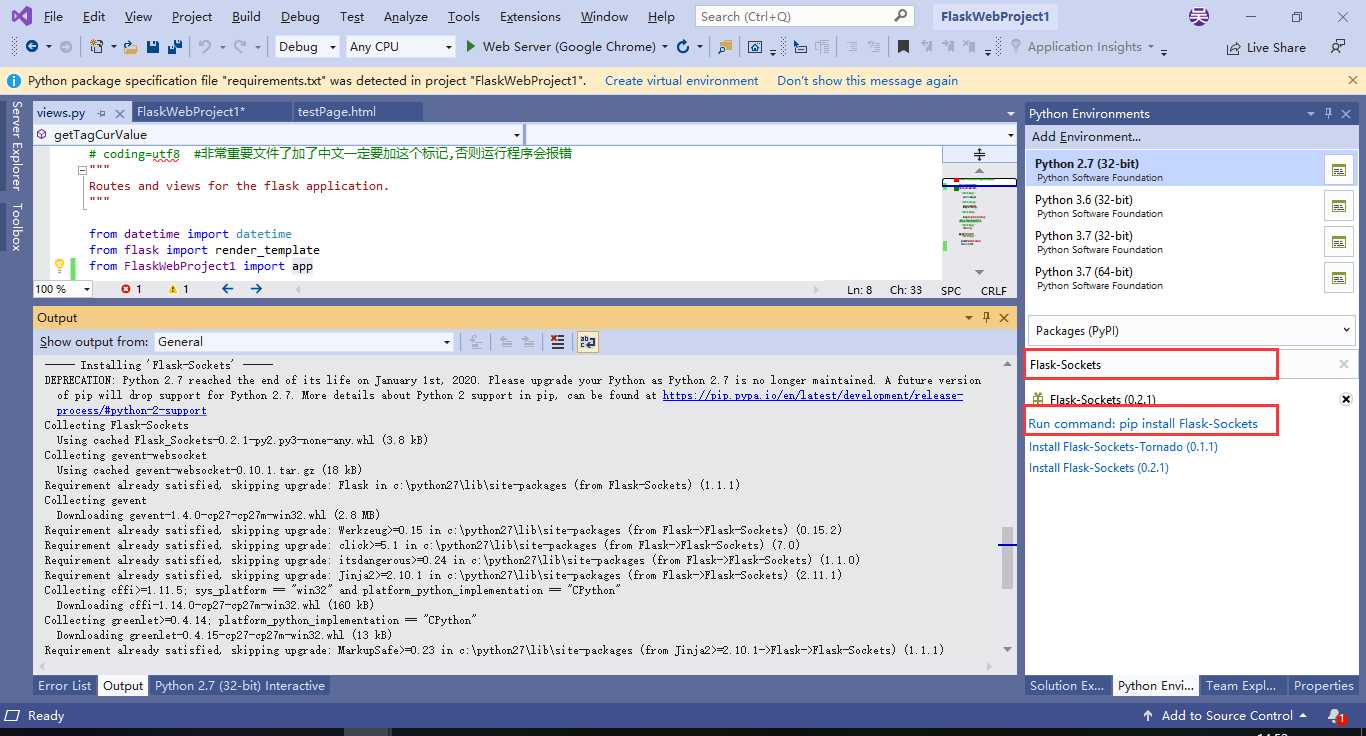Select Python 3.6 (32-bit) environment
Image resolution: width=1366 pixels, height=736 pixels.
coord(1173,206)
